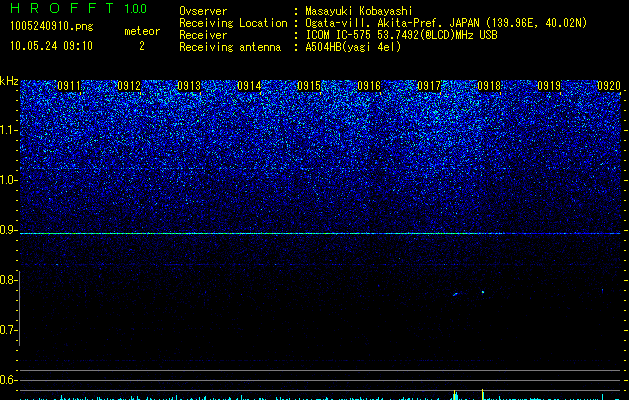Click the 1.1 kHz axis label
This screenshot has height=400, width=629.
click(8, 130)
